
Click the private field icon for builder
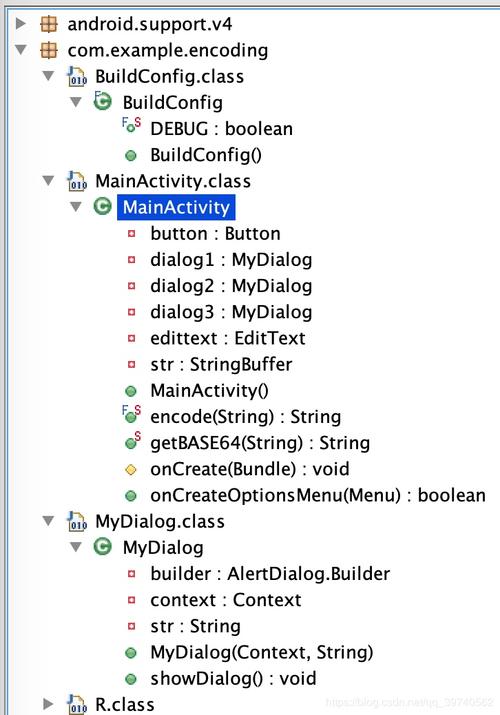click(x=131, y=574)
